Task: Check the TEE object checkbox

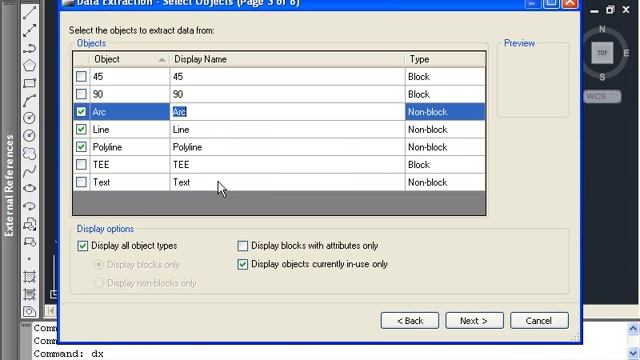Action: coord(81,164)
